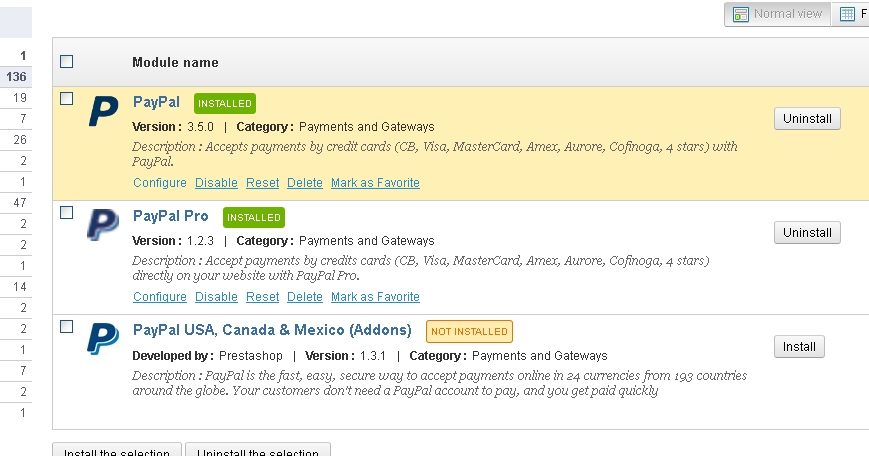Select the row count 136 in sidebar
The width and height of the screenshot is (869, 456).
click(16, 77)
